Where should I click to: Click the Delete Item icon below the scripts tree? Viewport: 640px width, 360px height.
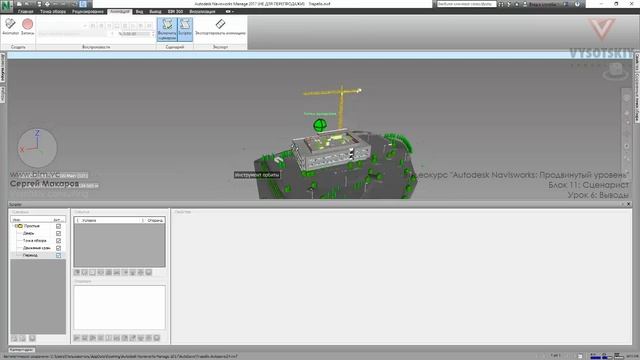click(x=32, y=338)
